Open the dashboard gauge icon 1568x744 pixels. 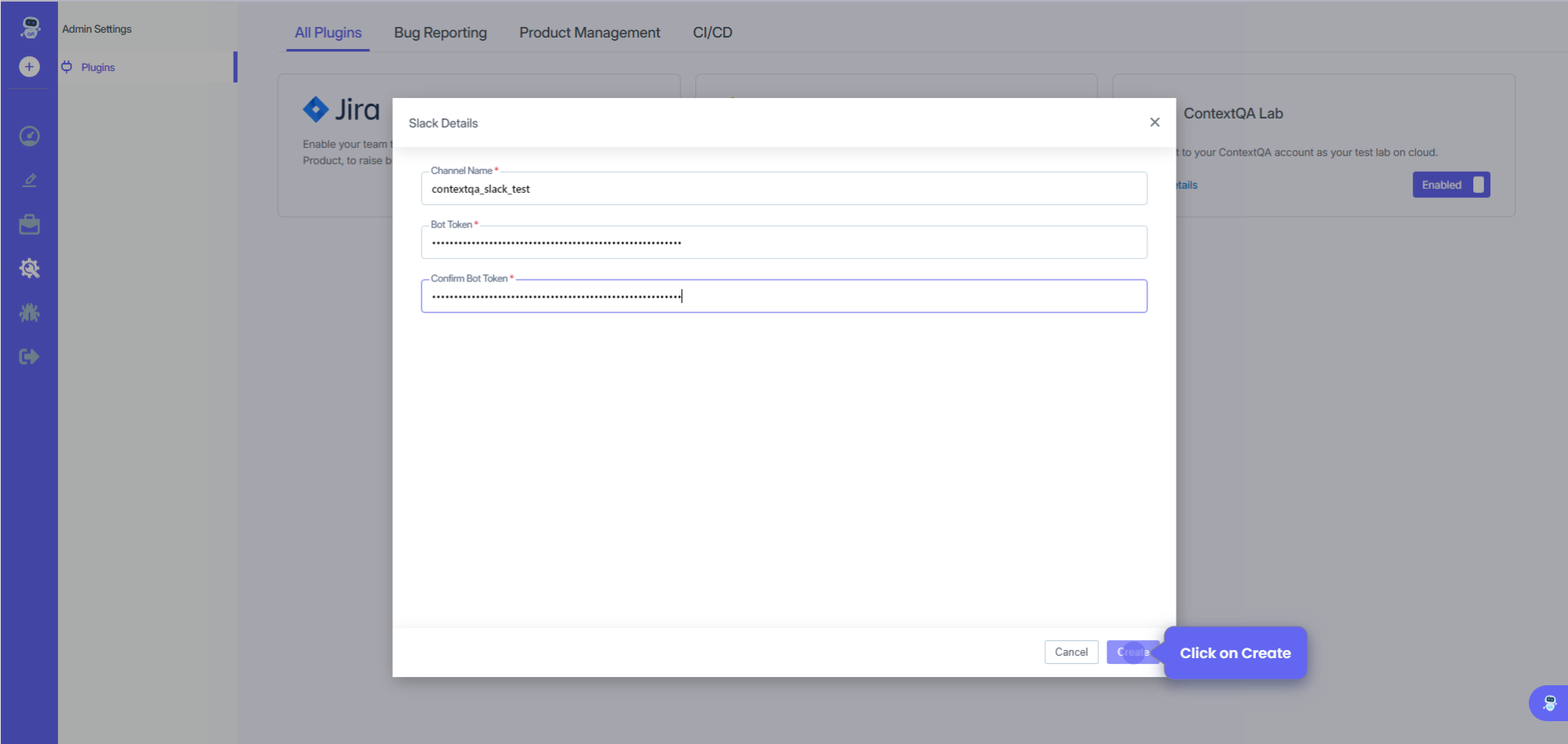pos(29,136)
